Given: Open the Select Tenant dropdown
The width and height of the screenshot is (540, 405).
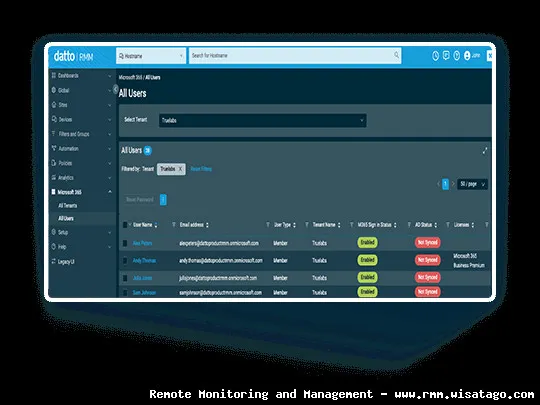Looking at the screenshot, I should point(262,121).
